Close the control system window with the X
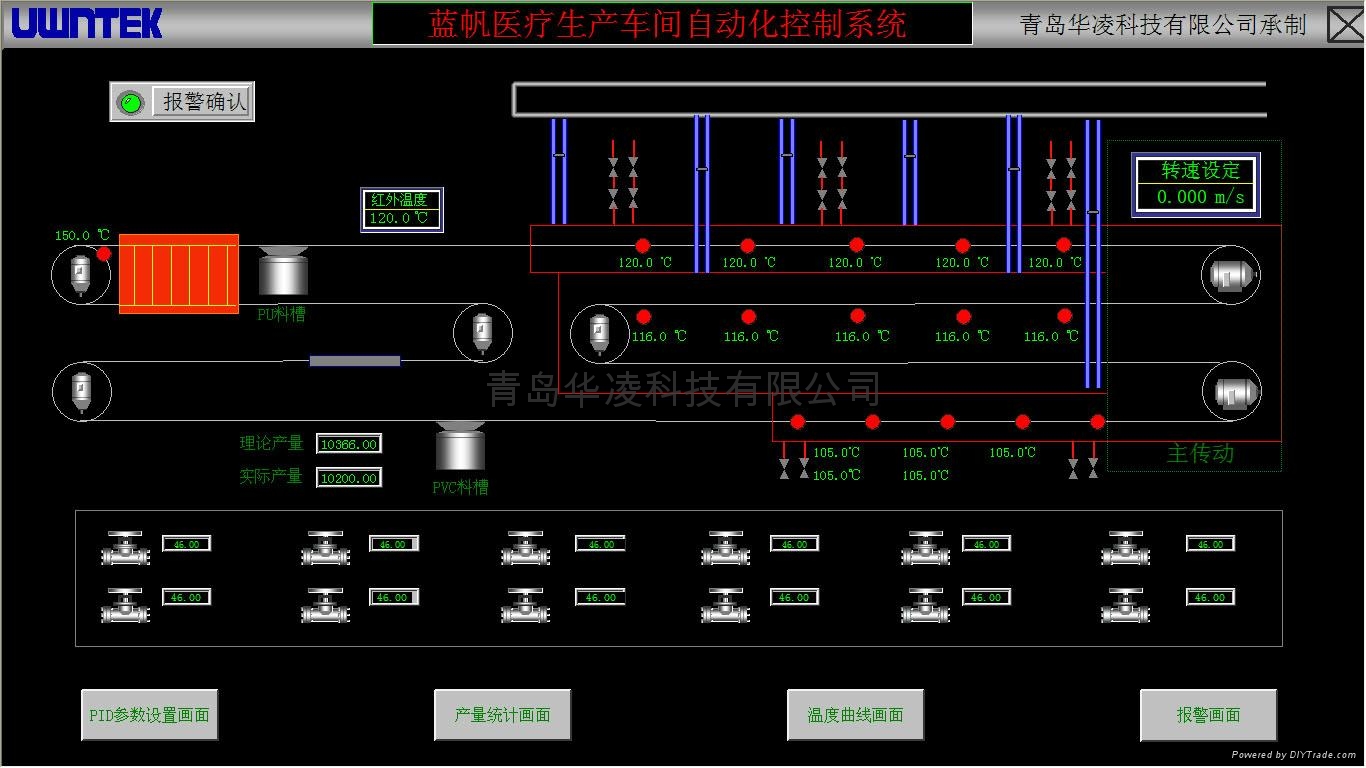 pyautogui.click(x=1345, y=24)
